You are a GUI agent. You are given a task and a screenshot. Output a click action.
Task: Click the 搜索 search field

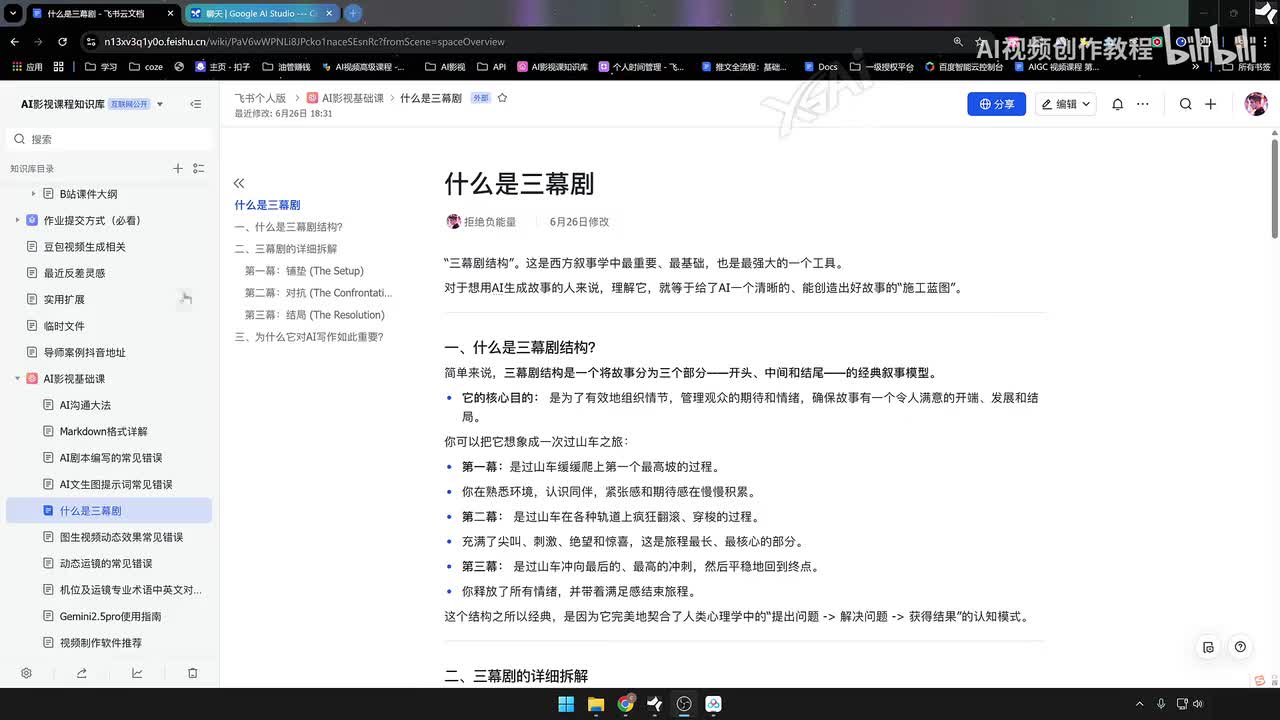[x=110, y=139]
